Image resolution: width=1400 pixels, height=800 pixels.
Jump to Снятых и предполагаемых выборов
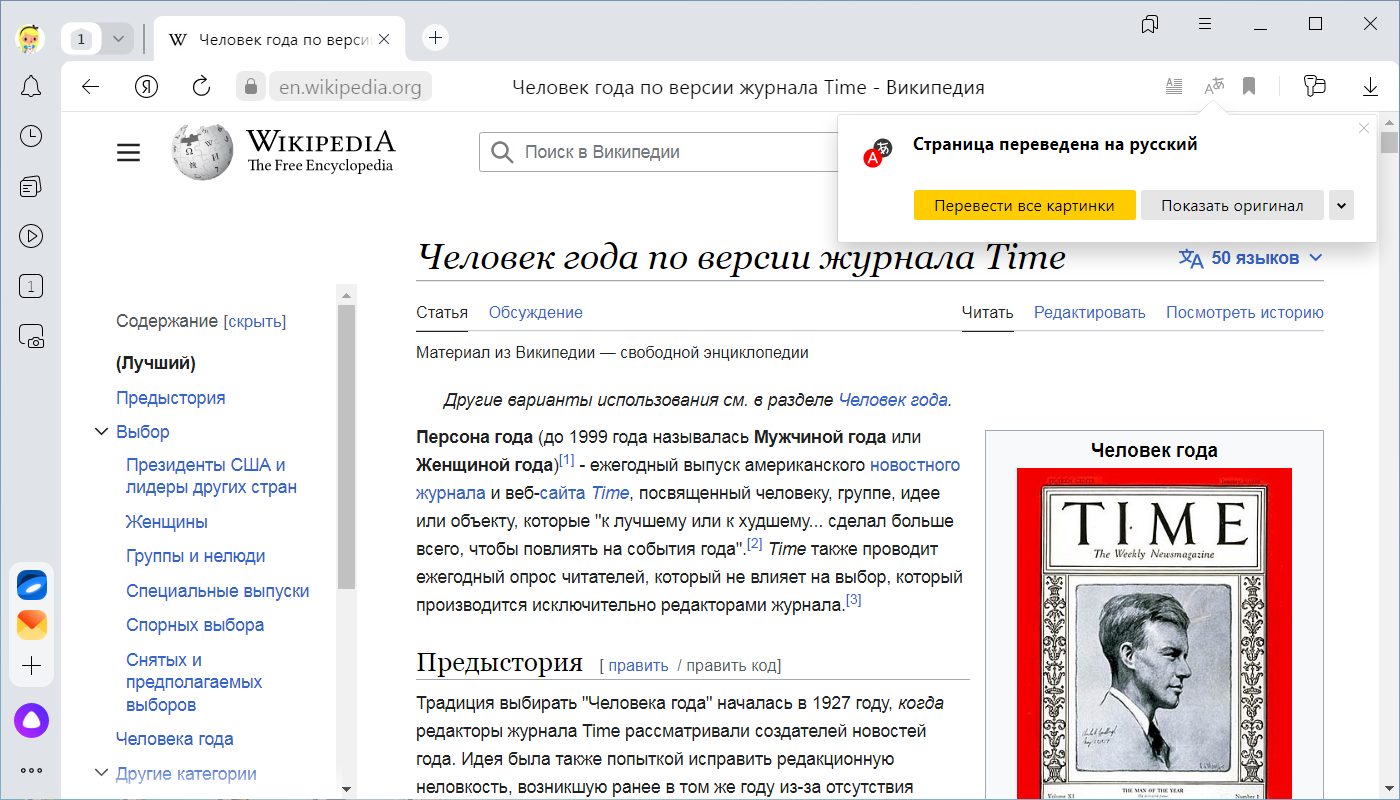click(194, 682)
